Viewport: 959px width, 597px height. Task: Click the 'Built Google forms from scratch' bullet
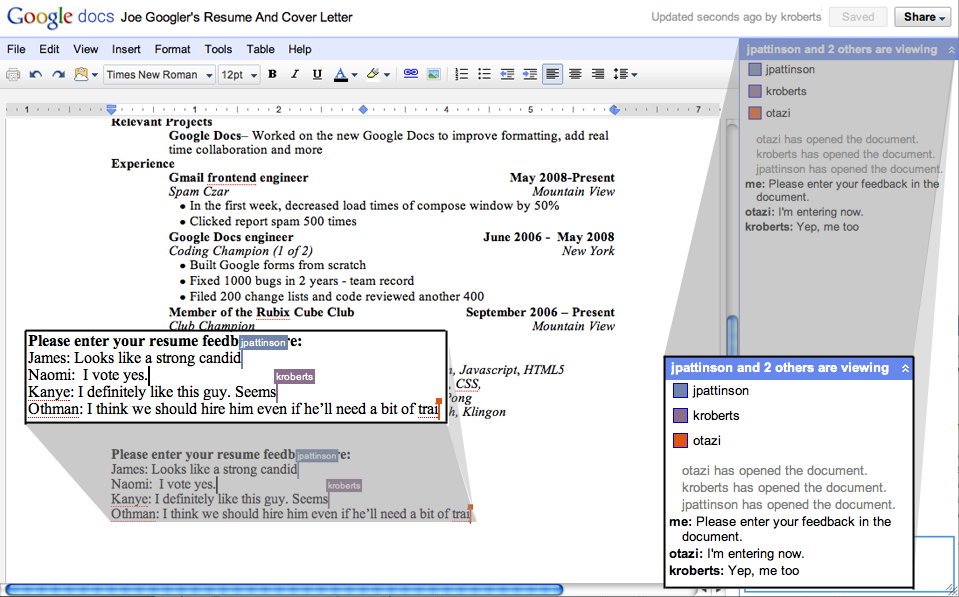[278, 265]
